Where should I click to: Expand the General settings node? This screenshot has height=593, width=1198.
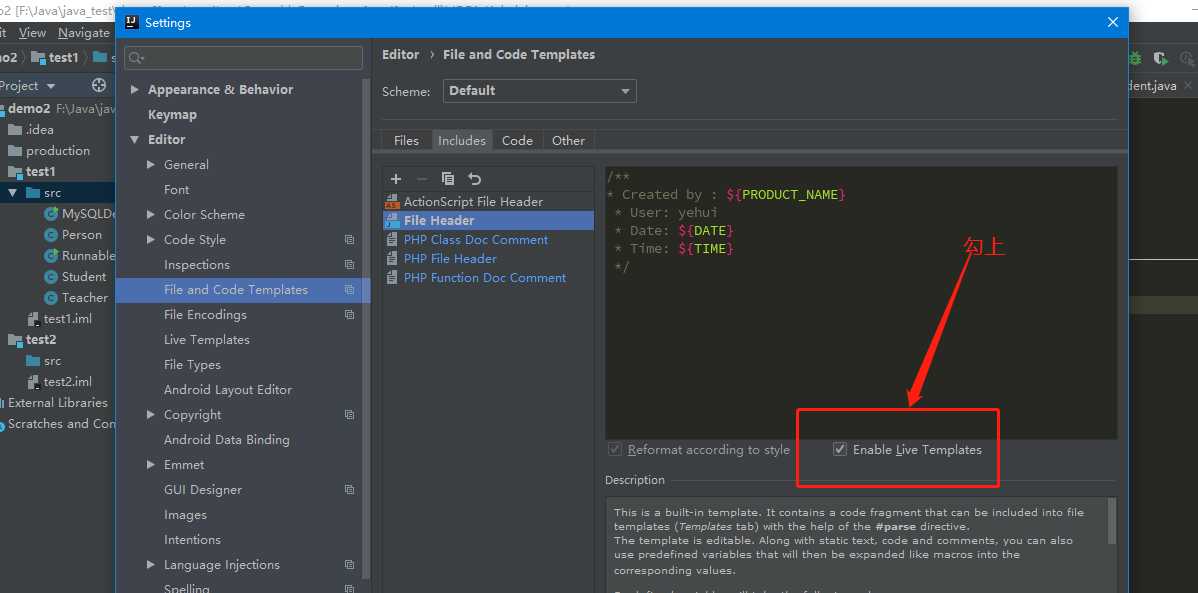tap(151, 164)
